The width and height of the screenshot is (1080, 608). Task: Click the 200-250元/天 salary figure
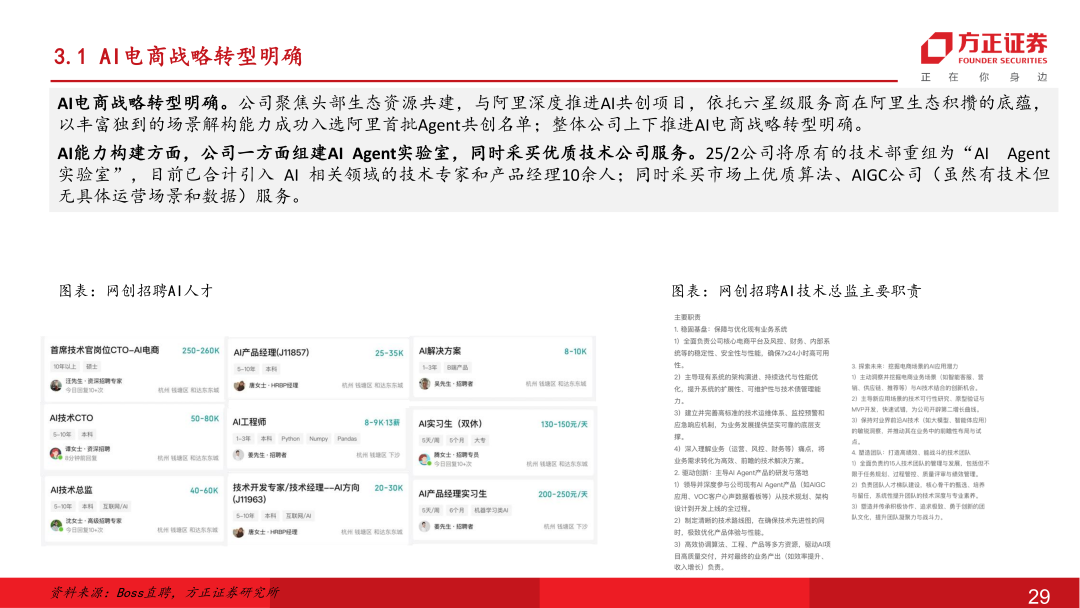pyautogui.click(x=563, y=494)
